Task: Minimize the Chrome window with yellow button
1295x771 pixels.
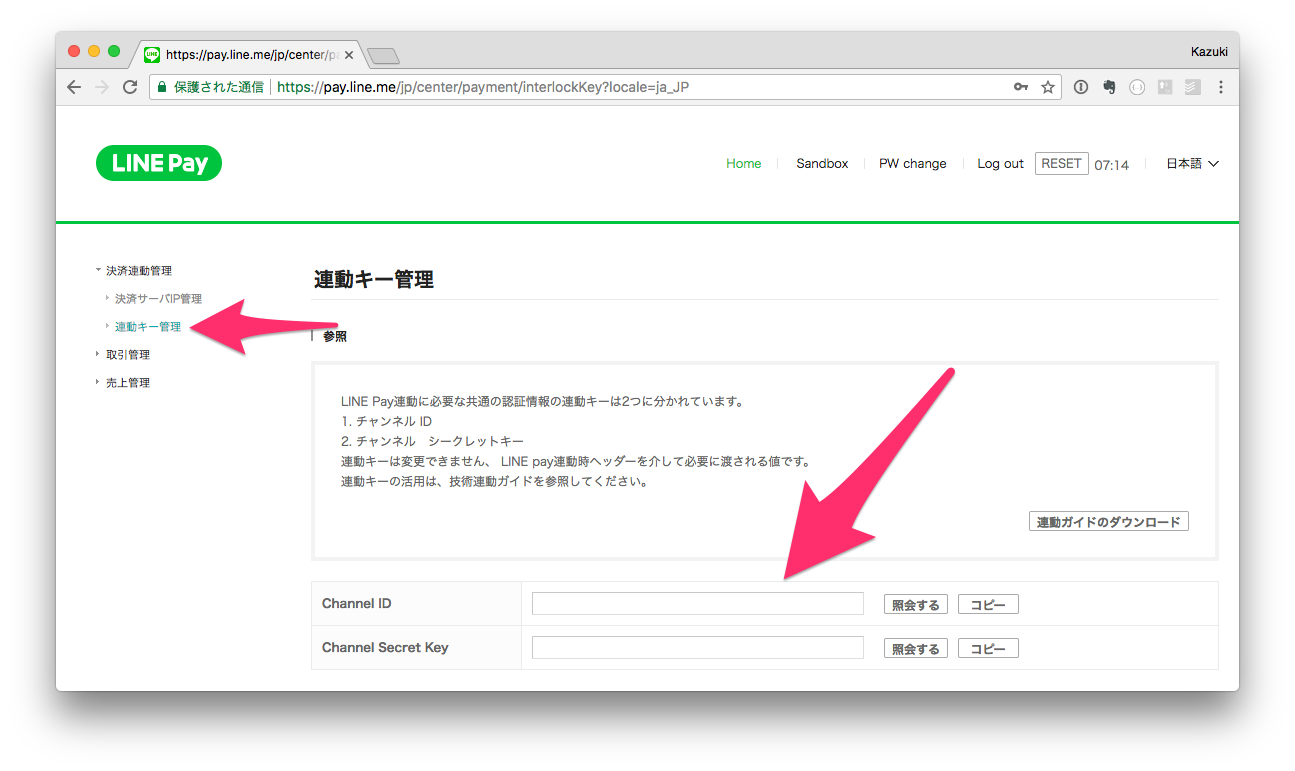Action: point(94,51)
